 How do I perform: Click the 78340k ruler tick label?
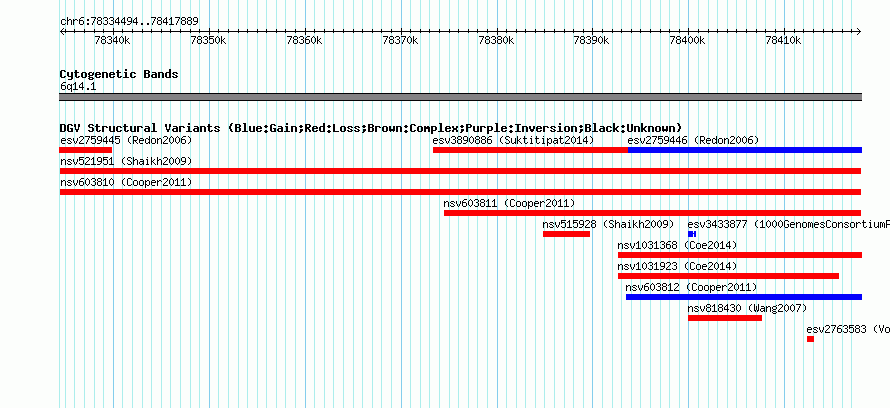click(112, 40)
